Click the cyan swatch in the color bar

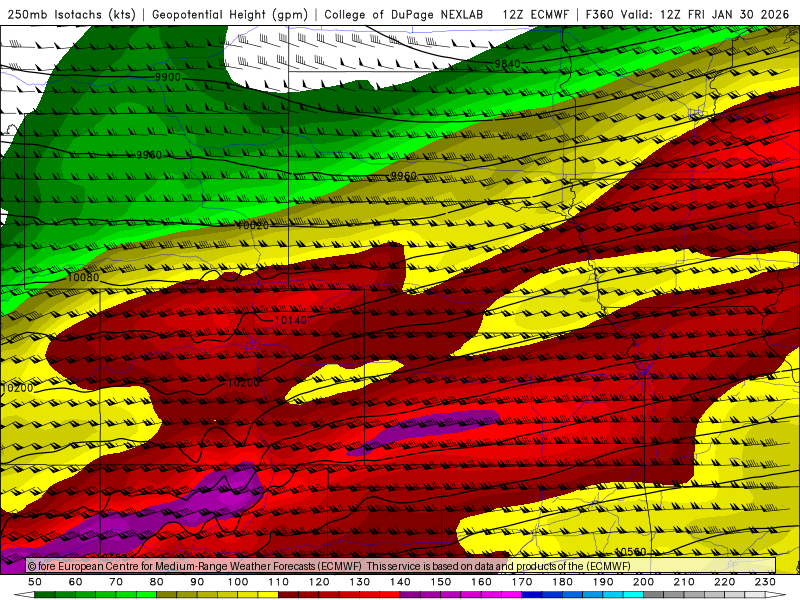(x=633, y=595)
